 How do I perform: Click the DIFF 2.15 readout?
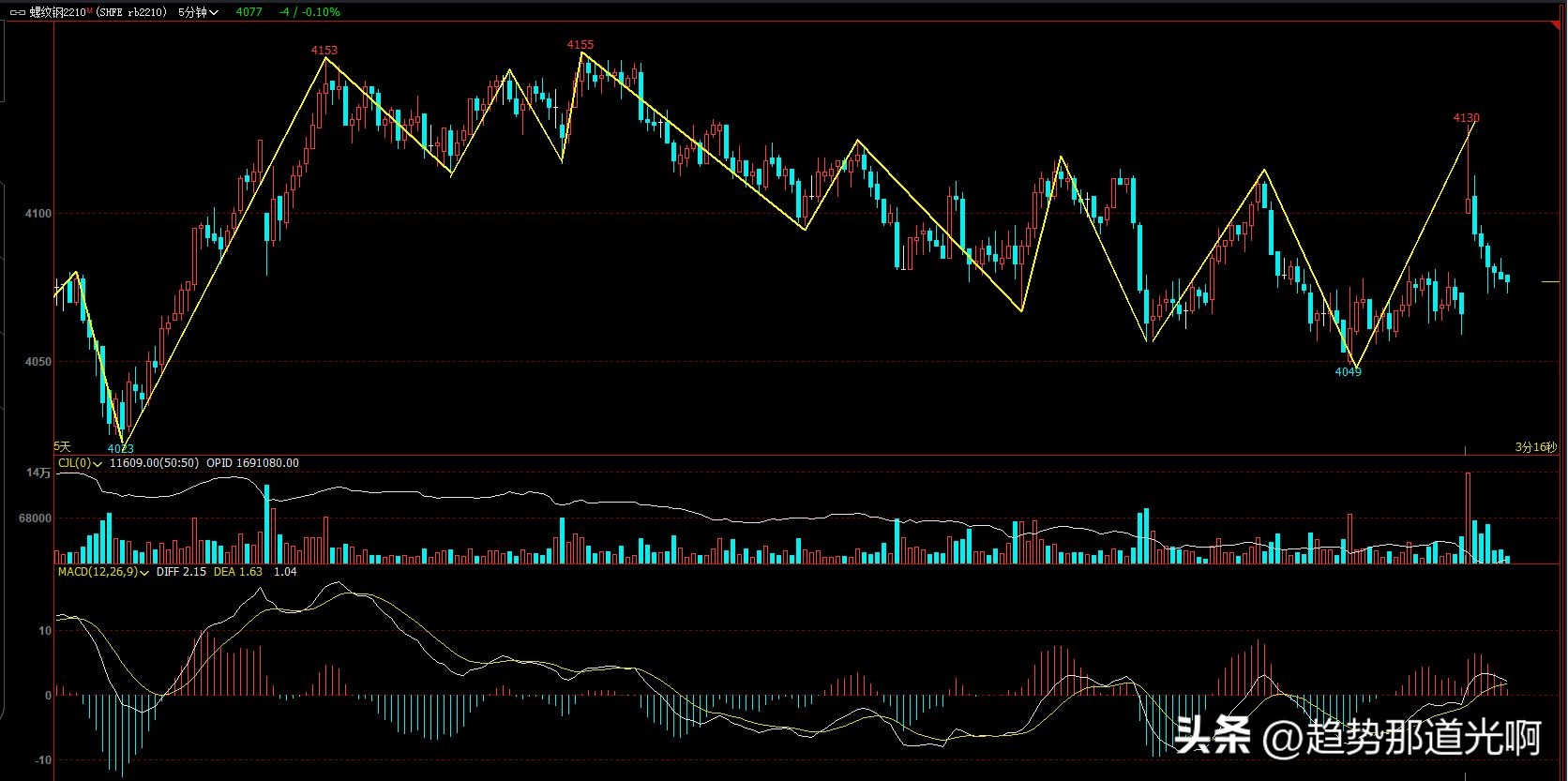pyautogui.click(x=181, y=572)
